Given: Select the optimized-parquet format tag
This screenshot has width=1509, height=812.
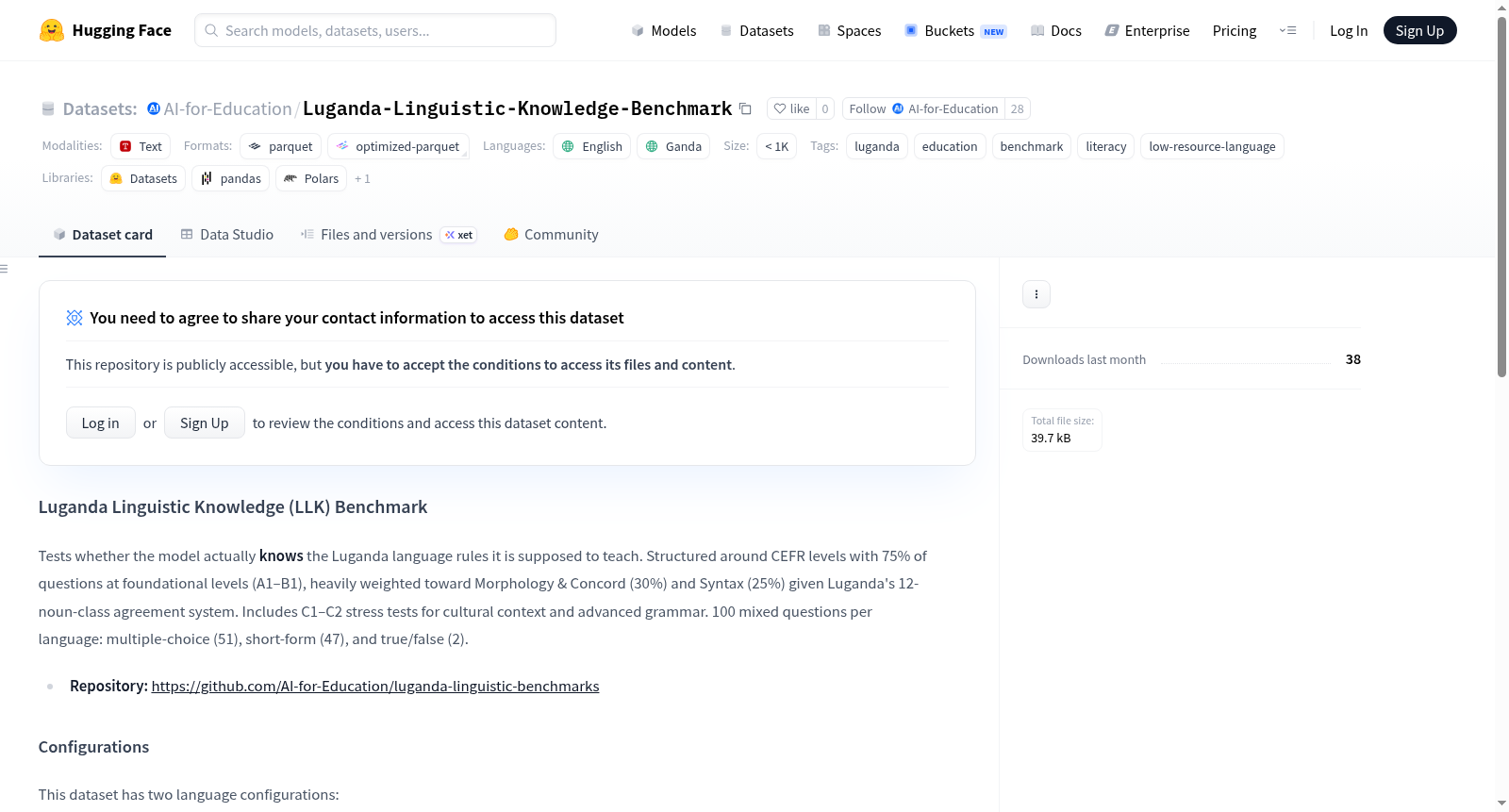Looking at the screenshot, I should point(398,146).
